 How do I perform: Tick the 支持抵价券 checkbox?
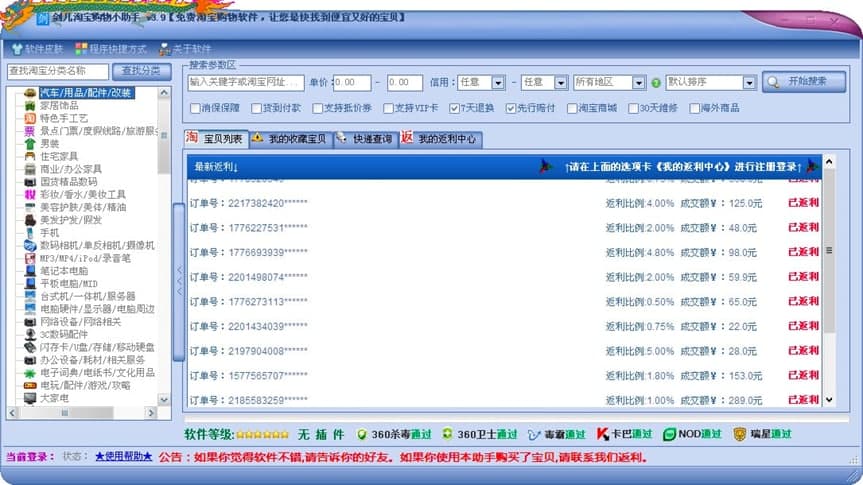click(x=318, y=108)
